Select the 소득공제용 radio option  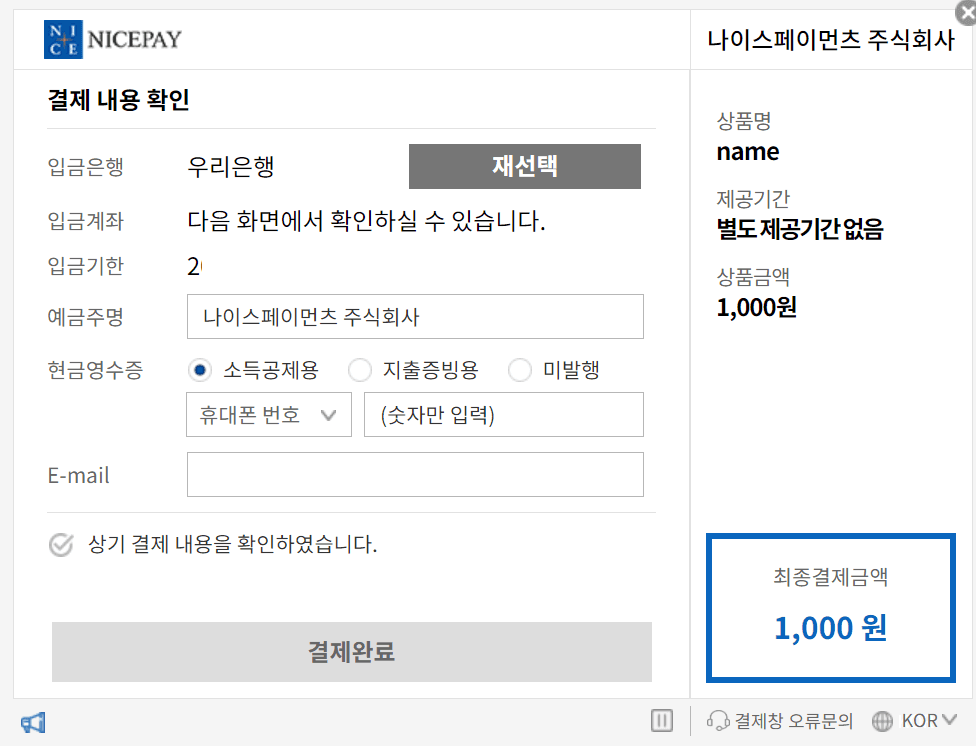200,371
